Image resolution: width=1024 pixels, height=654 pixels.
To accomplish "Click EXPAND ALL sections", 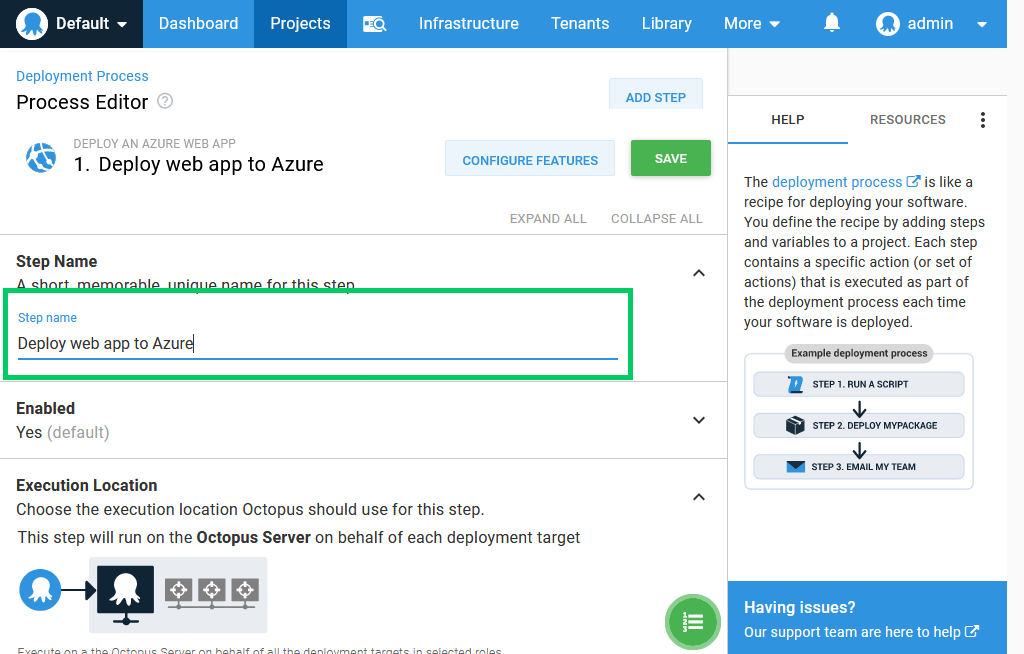I will 548,219.
